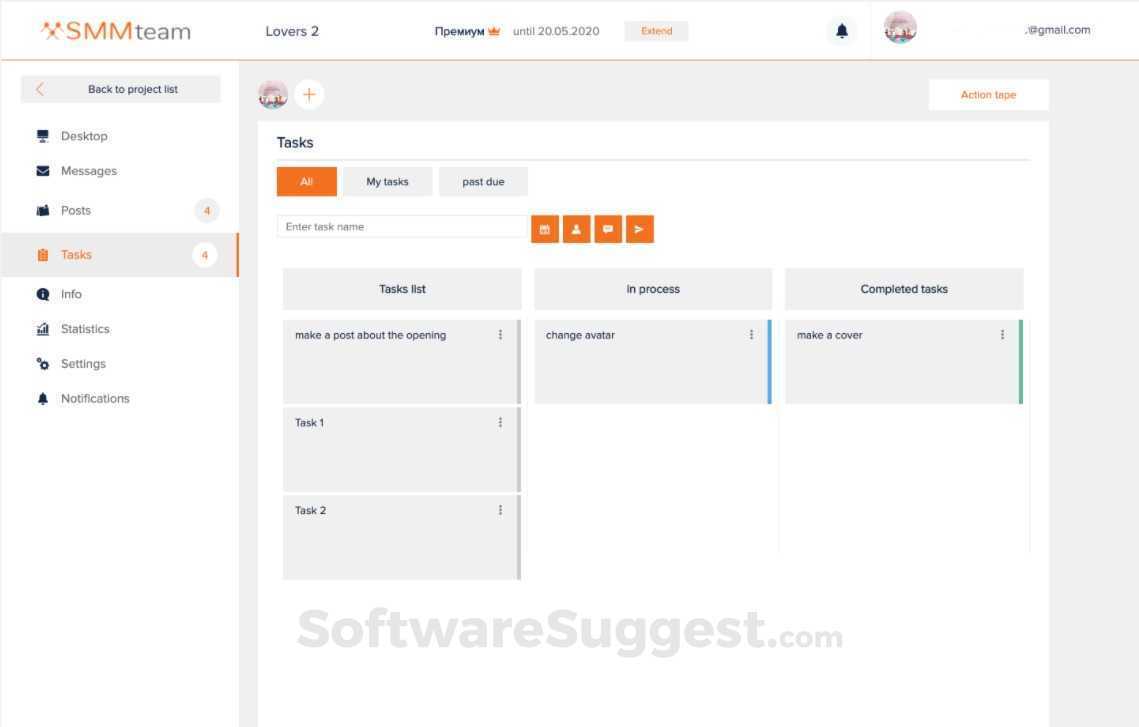The image size is (1139, 727).
Task: Open Settings from the sidebar
Action: tap(83, 363)
